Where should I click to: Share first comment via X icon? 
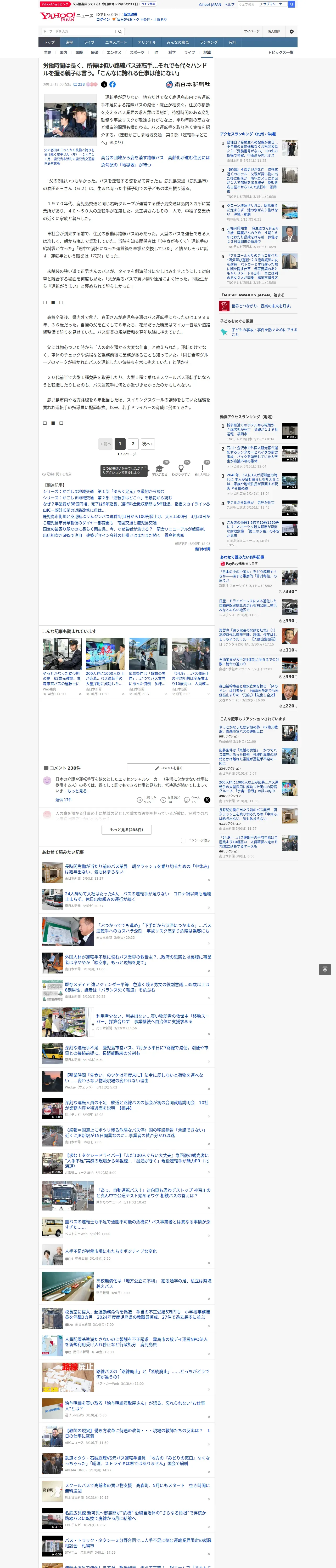point(207,800)
